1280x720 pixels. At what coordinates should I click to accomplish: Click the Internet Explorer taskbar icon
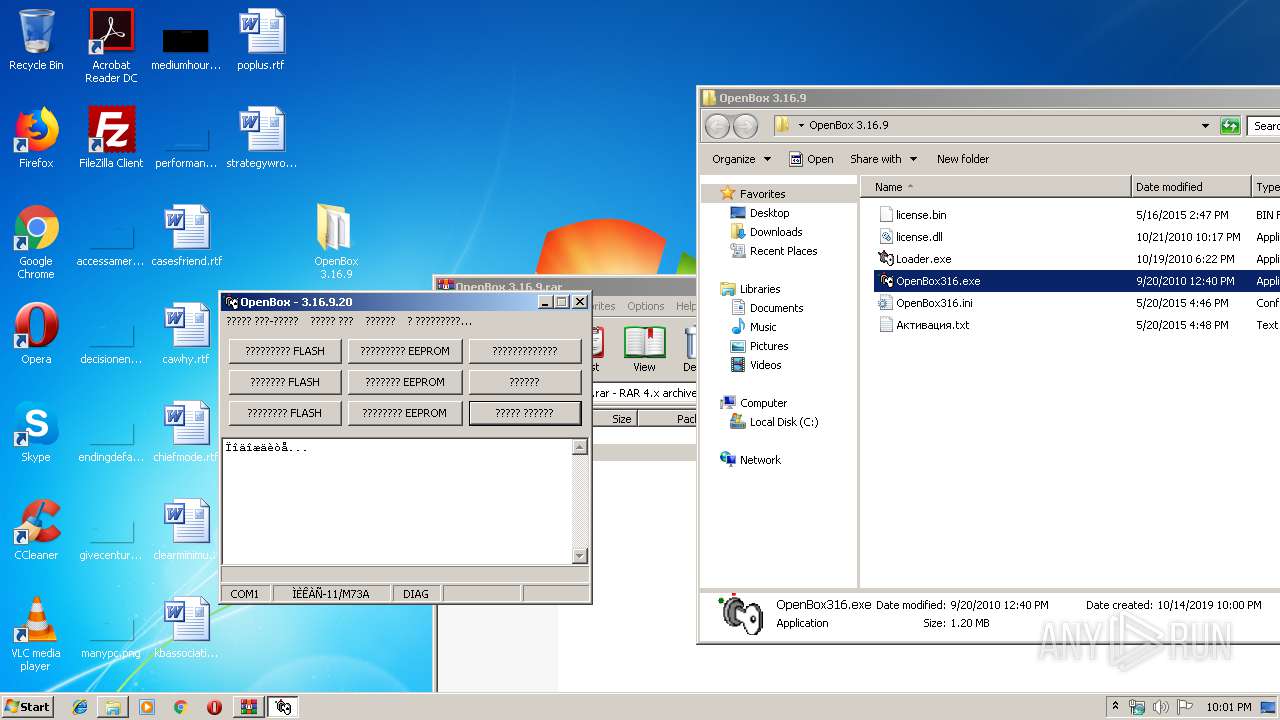pos(80,707)
